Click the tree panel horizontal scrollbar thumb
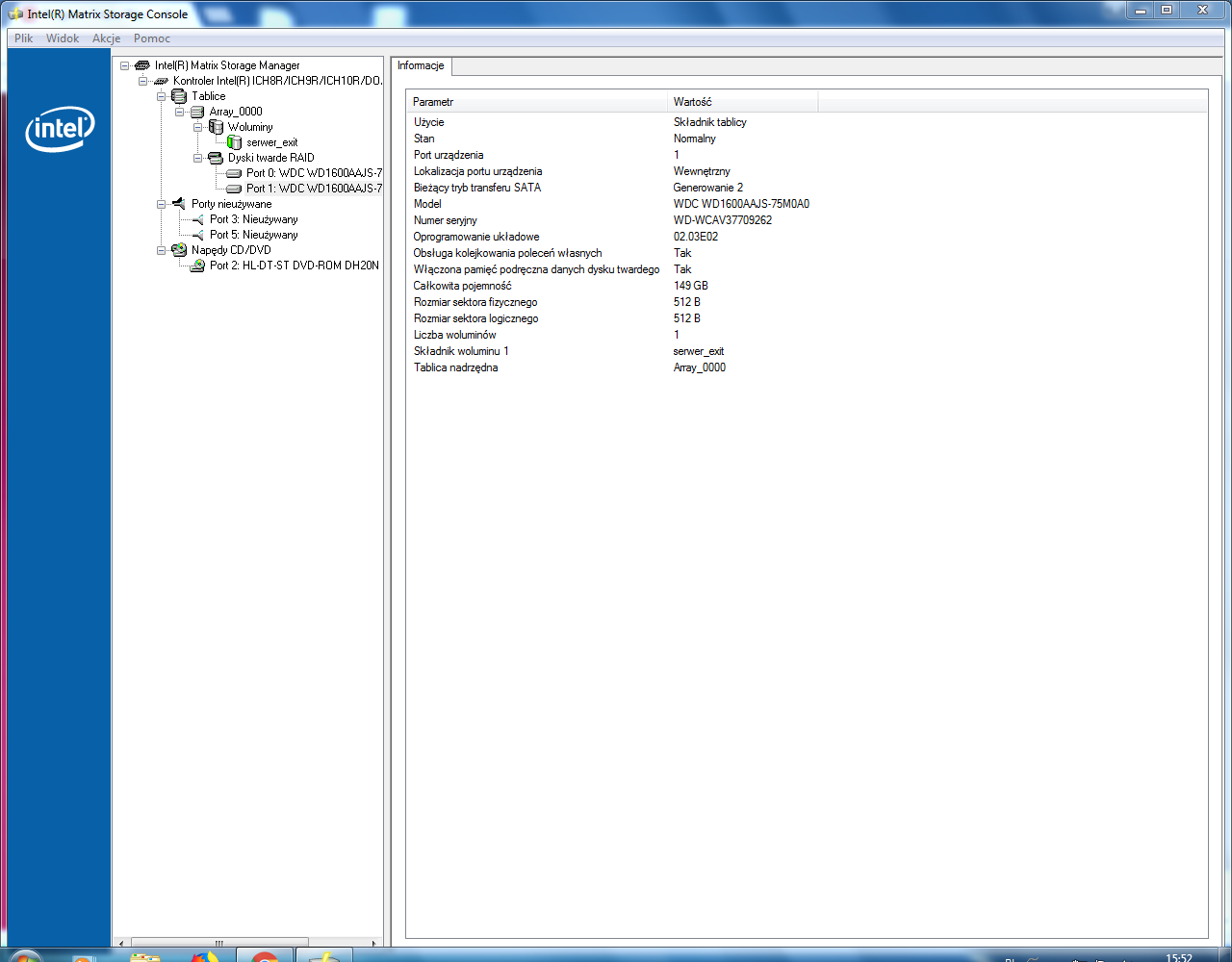Screen dimensions: 1232x962 219,943
